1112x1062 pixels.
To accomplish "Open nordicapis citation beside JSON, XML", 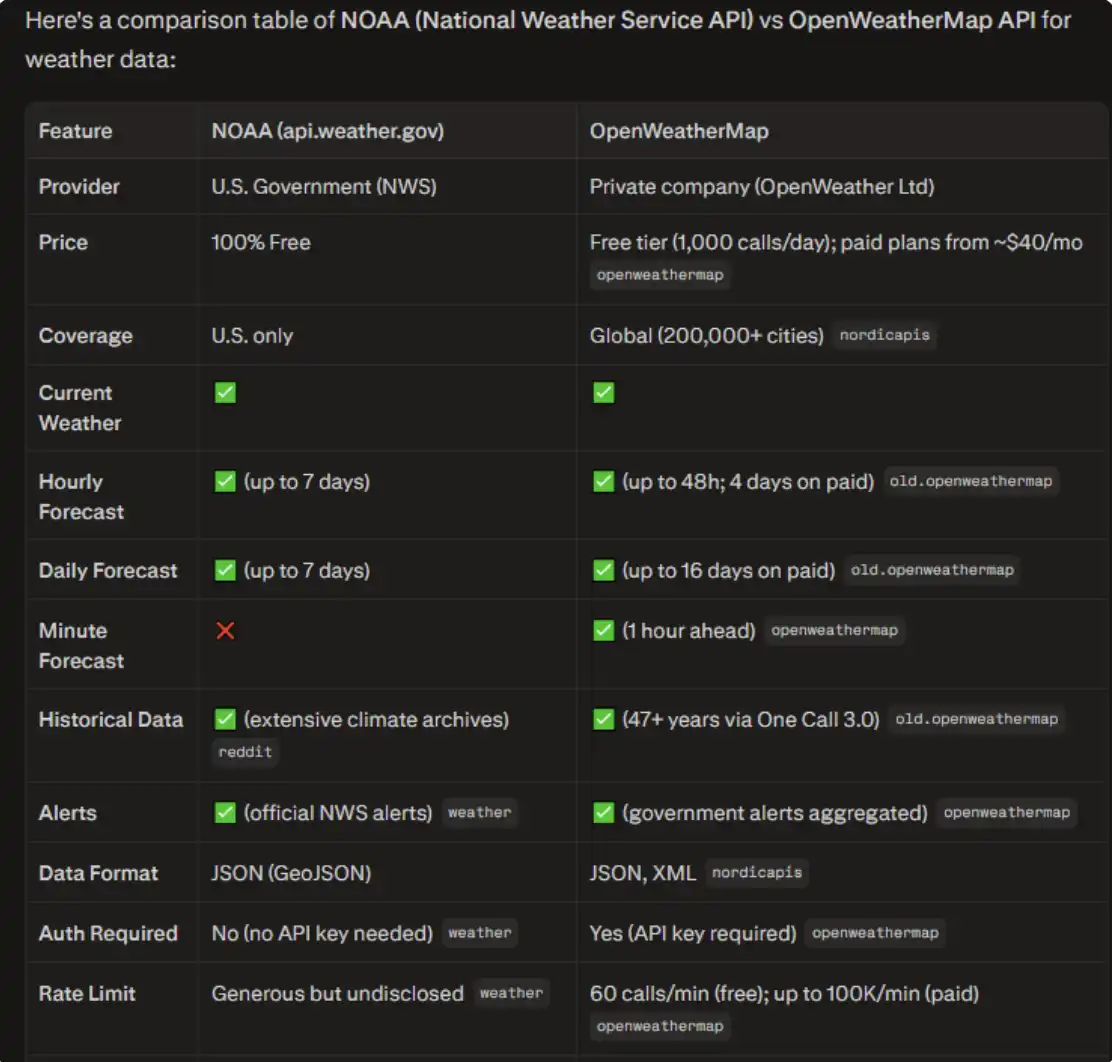I will (x=756, y=873).
